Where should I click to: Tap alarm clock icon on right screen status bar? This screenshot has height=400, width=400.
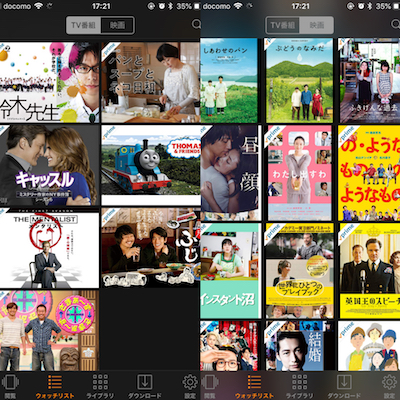tap(360, 6)
